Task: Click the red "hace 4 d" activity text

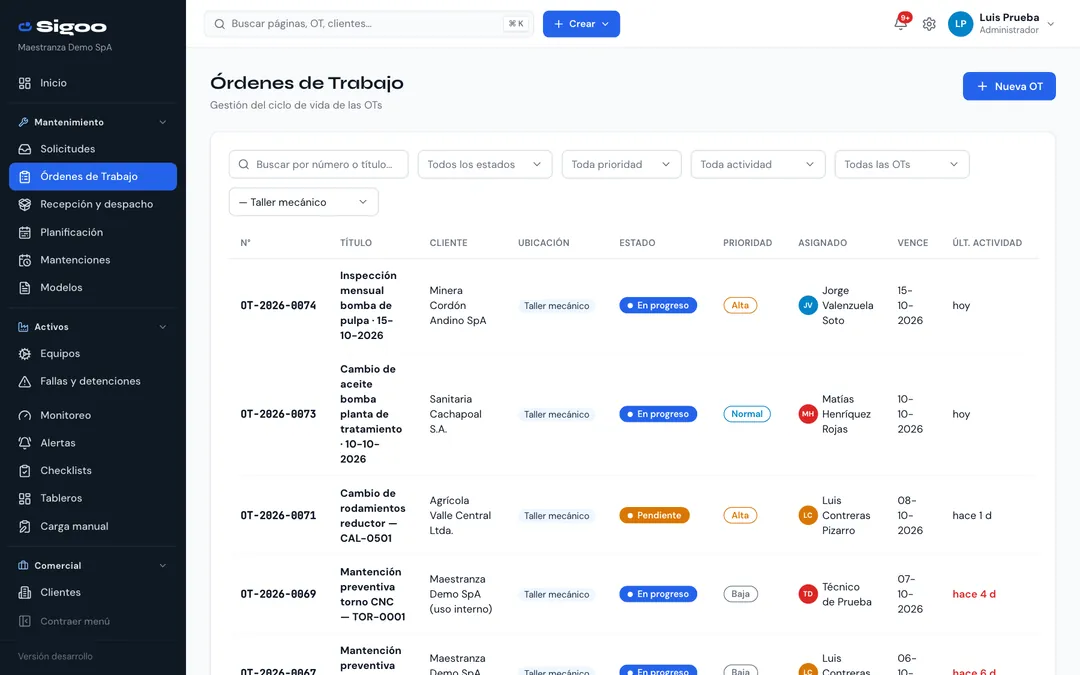Action: coord(974,594)
